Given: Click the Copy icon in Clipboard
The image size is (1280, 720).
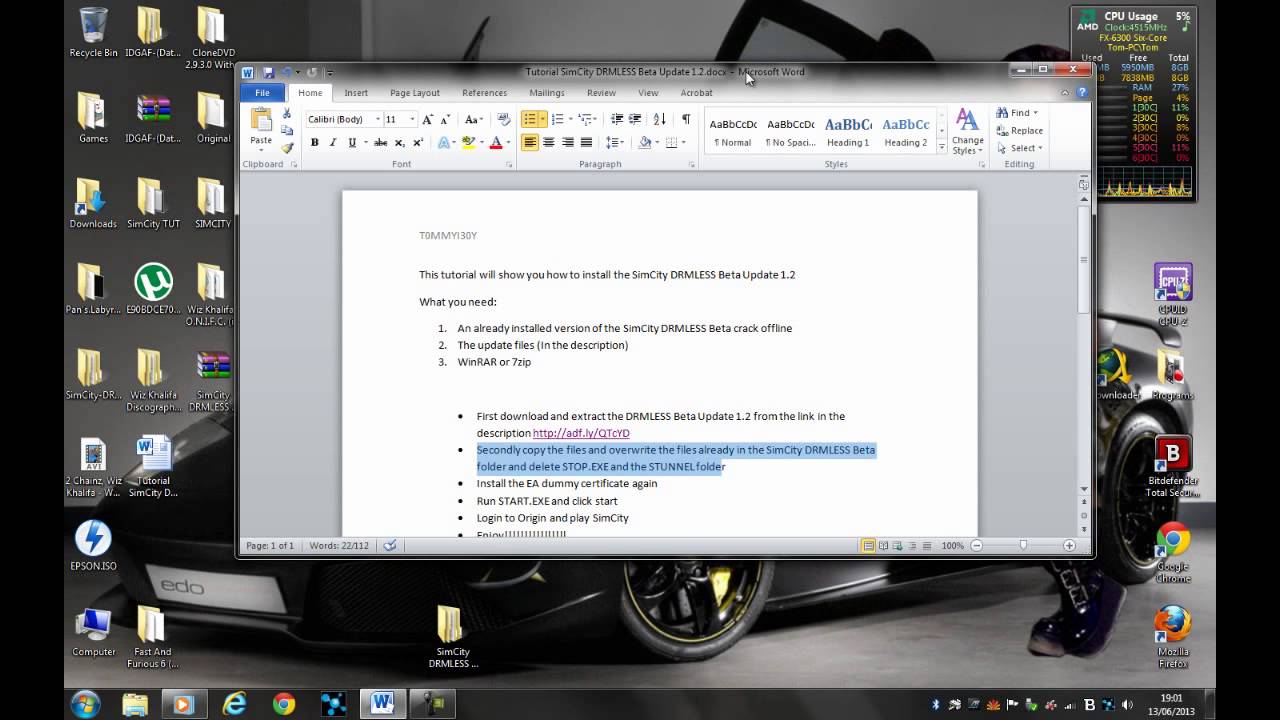Looking at the screenshot, I should click(x=287, y=131).
